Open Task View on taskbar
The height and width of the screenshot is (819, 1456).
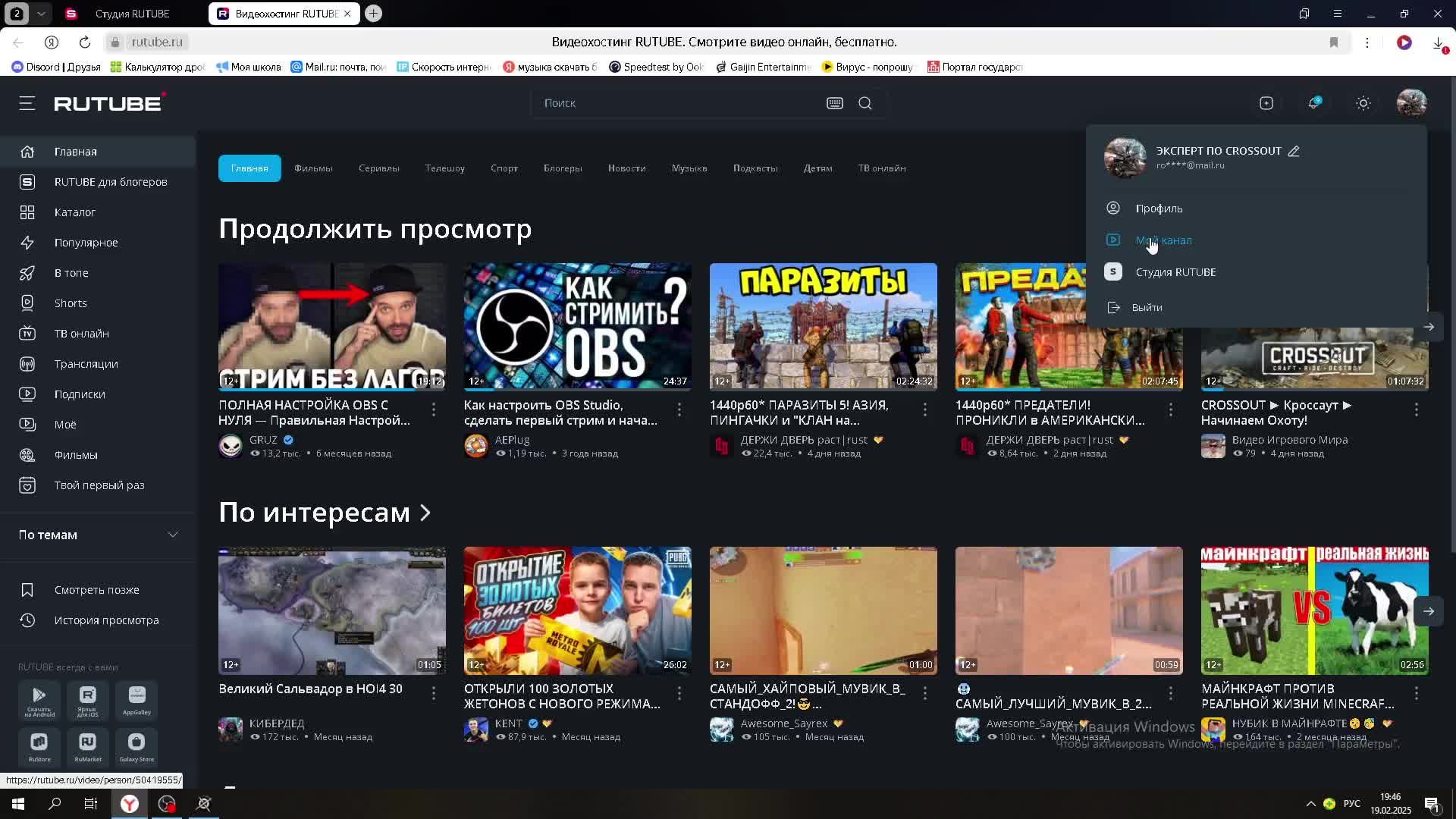(x=91, y=804)
